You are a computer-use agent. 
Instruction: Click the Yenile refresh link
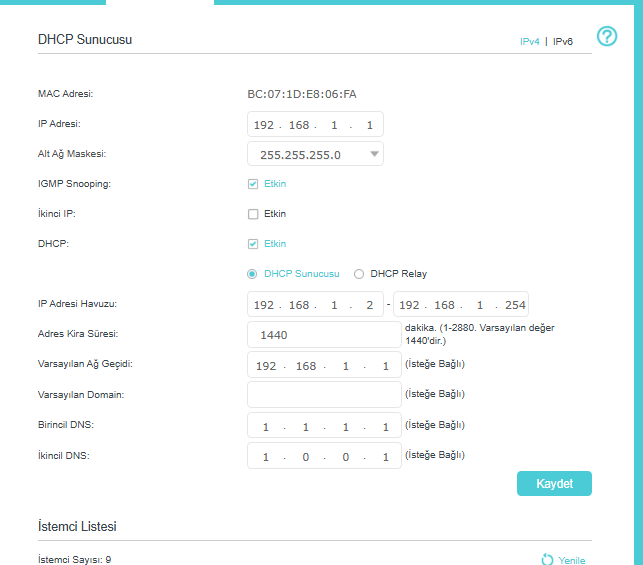click(572, 560)
